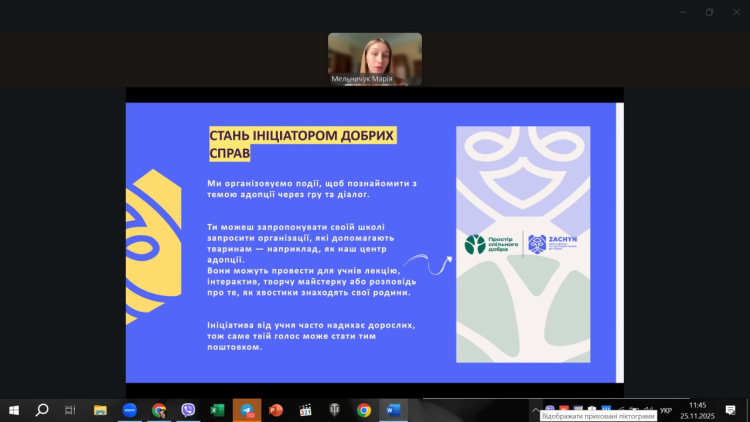Open the Viber app in taskbar

tap(188, 410)
